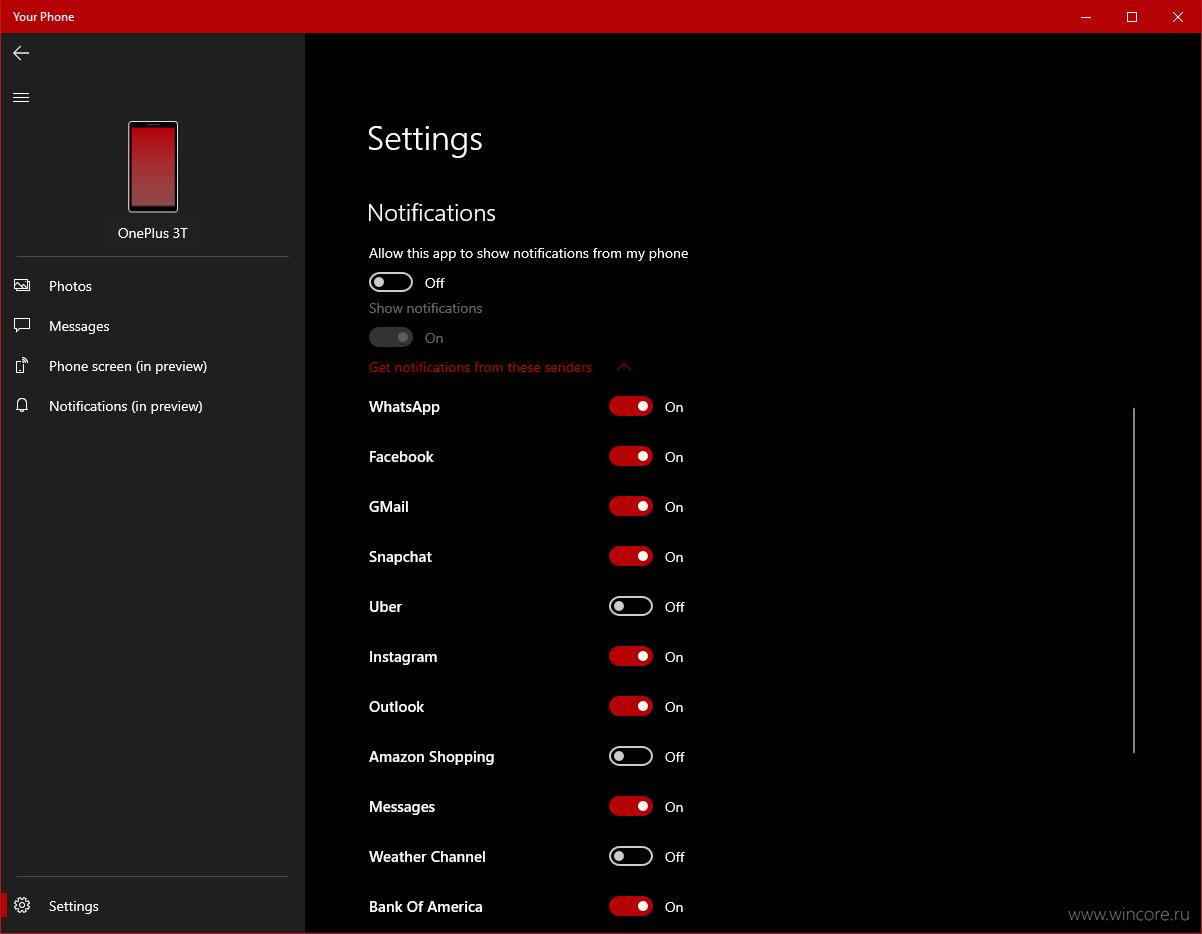This screenshot has height=934, width=1202.
Task: Turn off Snapchat notifications
Action: (x=631, y=557)
